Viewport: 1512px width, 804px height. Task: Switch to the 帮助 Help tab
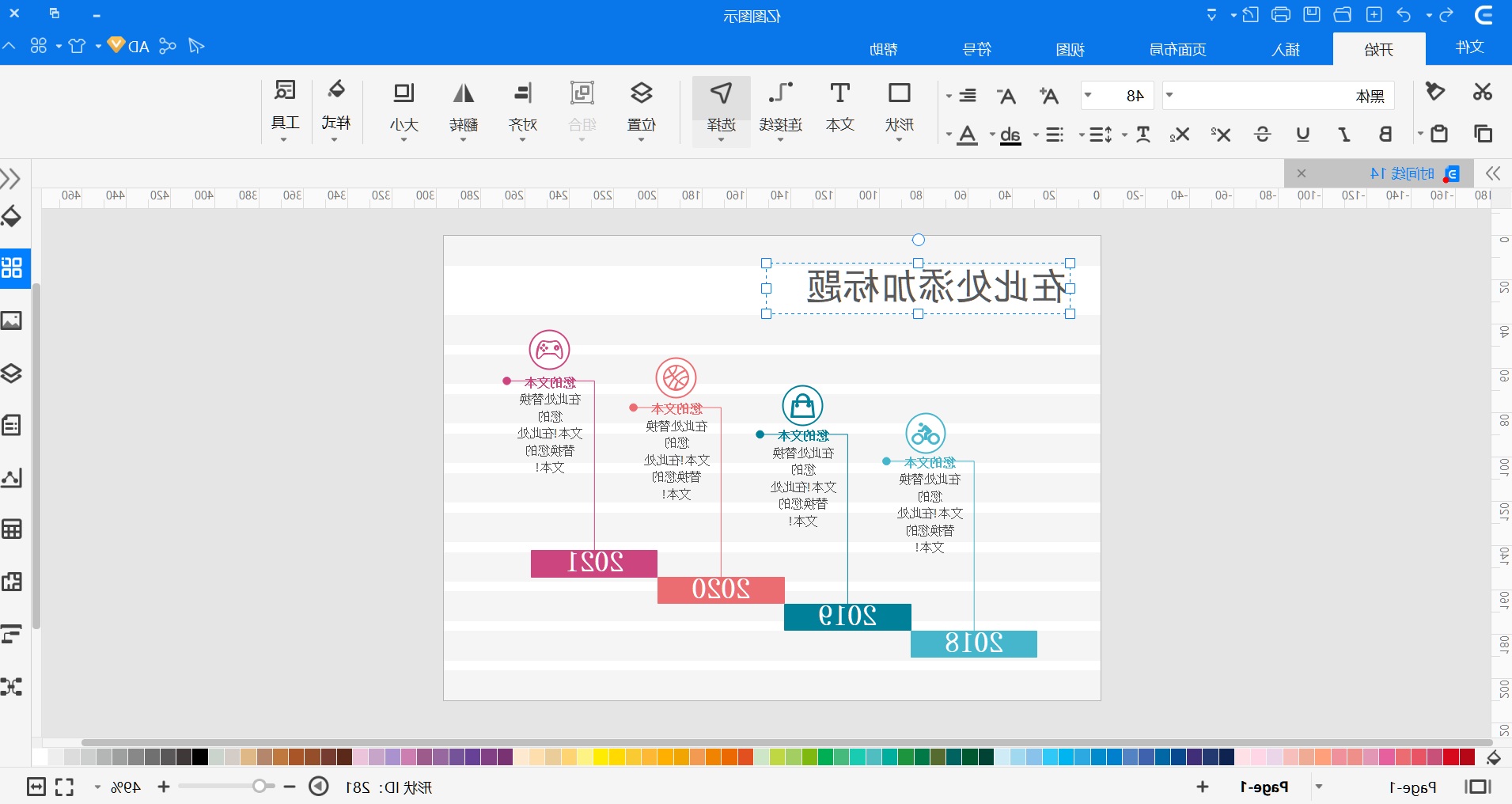click(883, 50)
